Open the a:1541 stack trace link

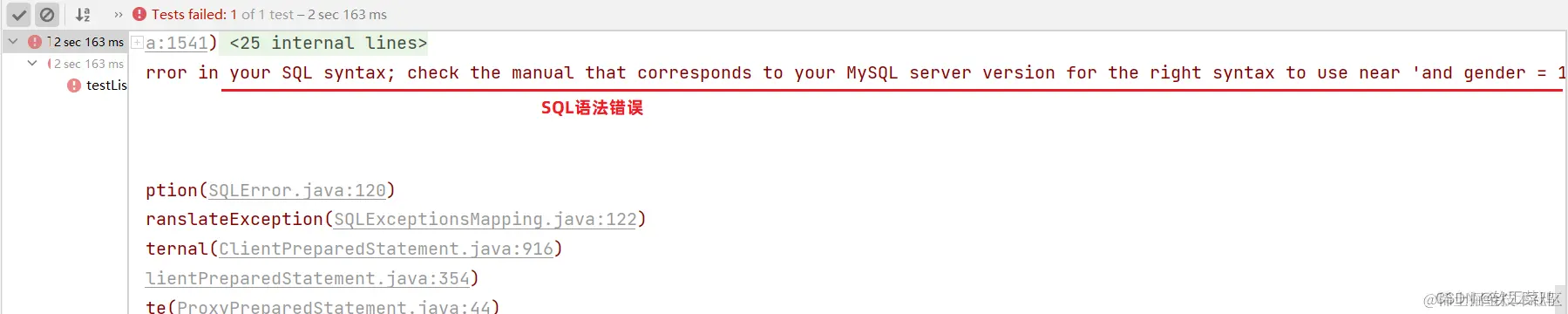(177, 43)
